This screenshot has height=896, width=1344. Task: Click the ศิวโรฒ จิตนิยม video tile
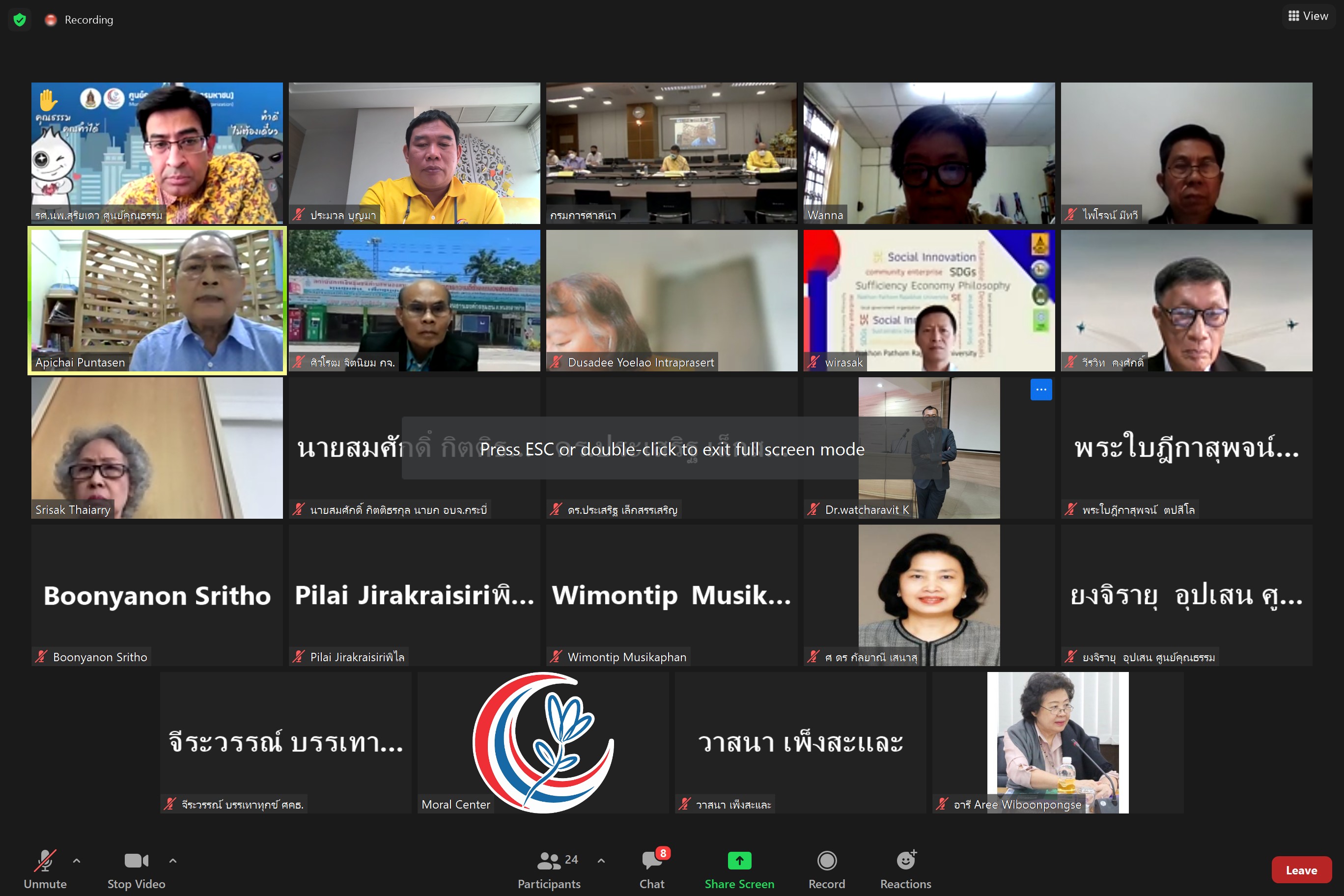tap(414, 301)
